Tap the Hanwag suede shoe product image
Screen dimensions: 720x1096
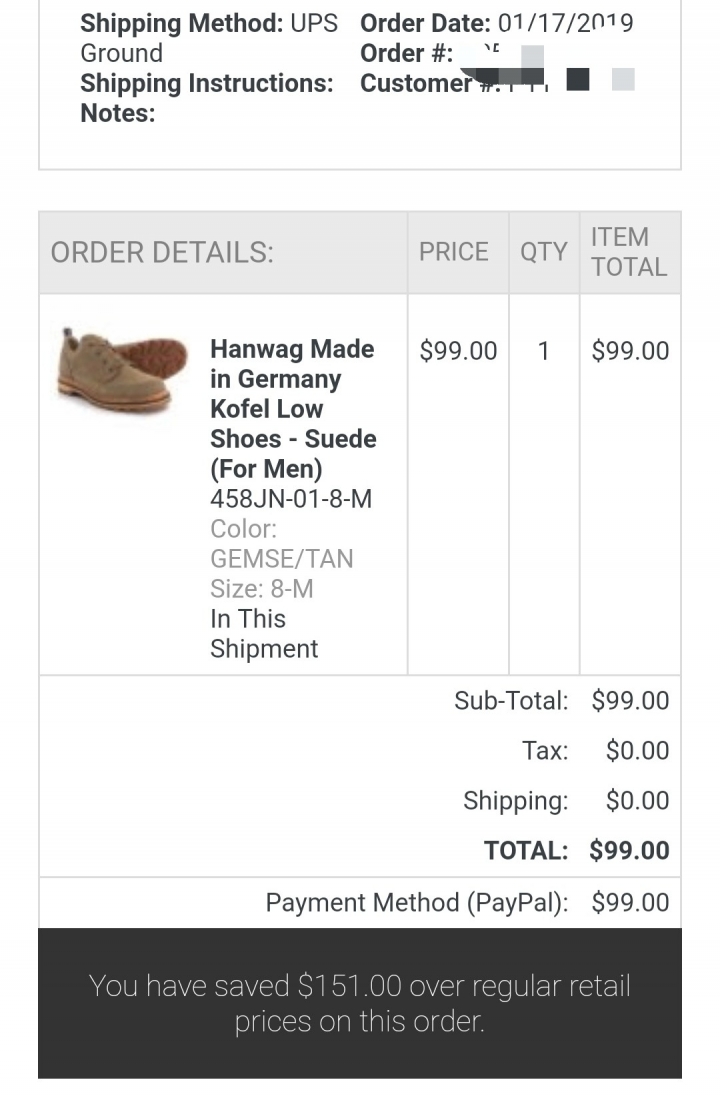point(122,370)
